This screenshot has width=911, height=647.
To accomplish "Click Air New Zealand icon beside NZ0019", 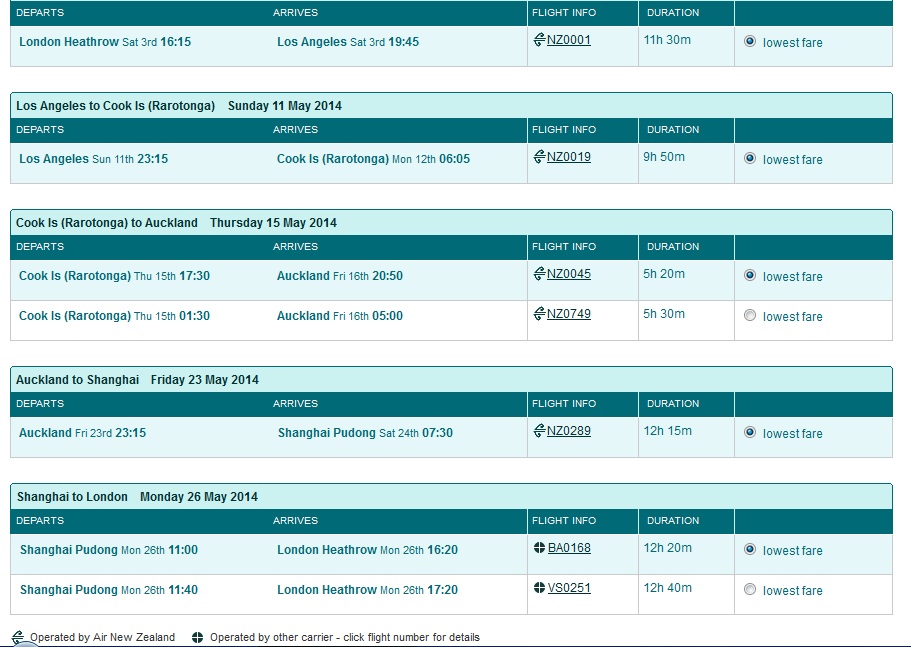I will (539, 156).
